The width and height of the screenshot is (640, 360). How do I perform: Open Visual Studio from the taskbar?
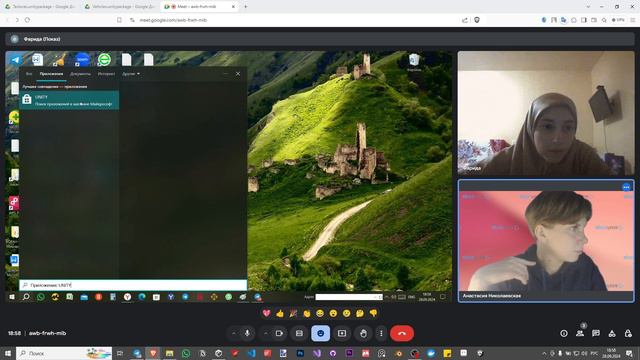click(317, 353)
